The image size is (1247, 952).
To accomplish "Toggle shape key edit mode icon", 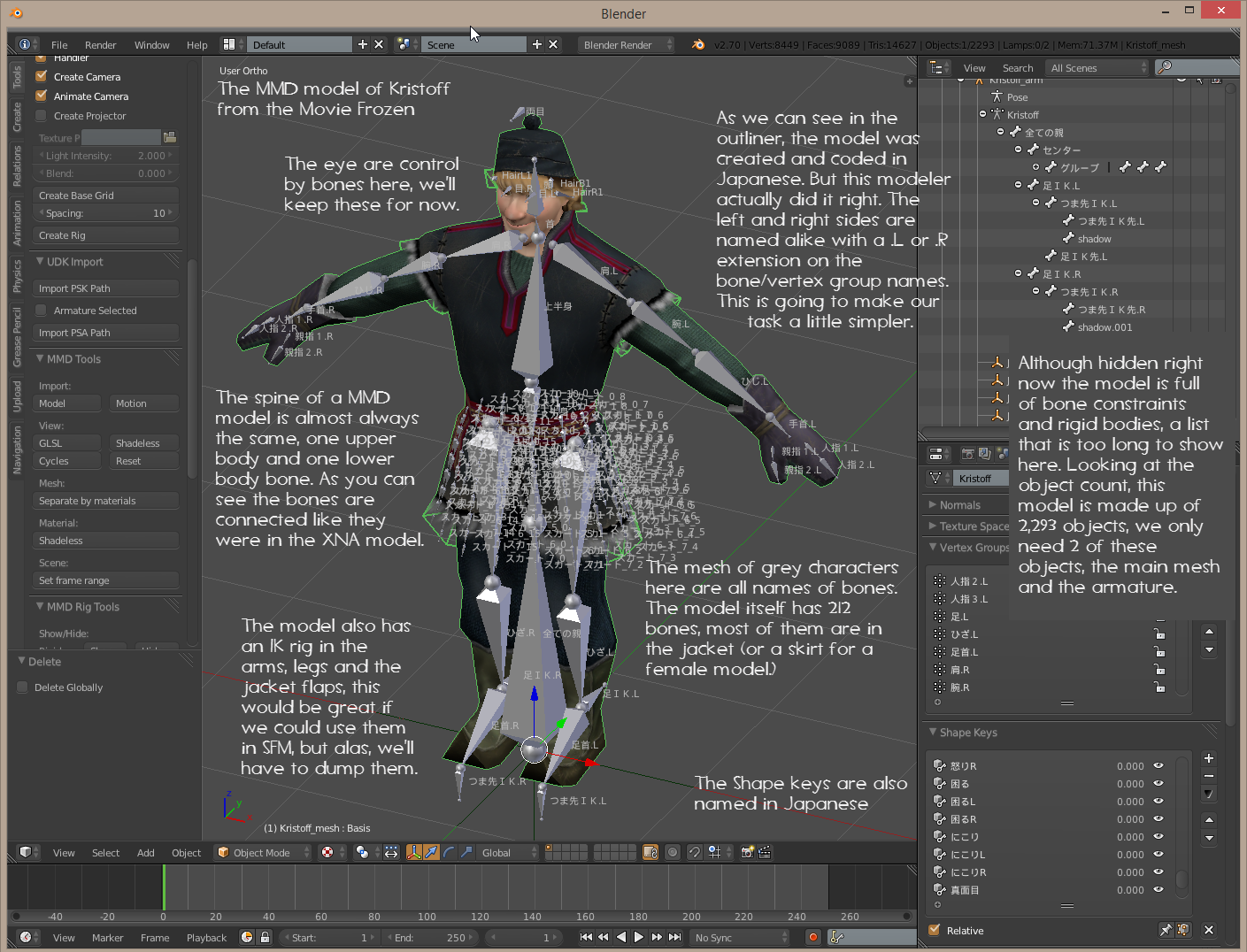I will click(1183, 930).
